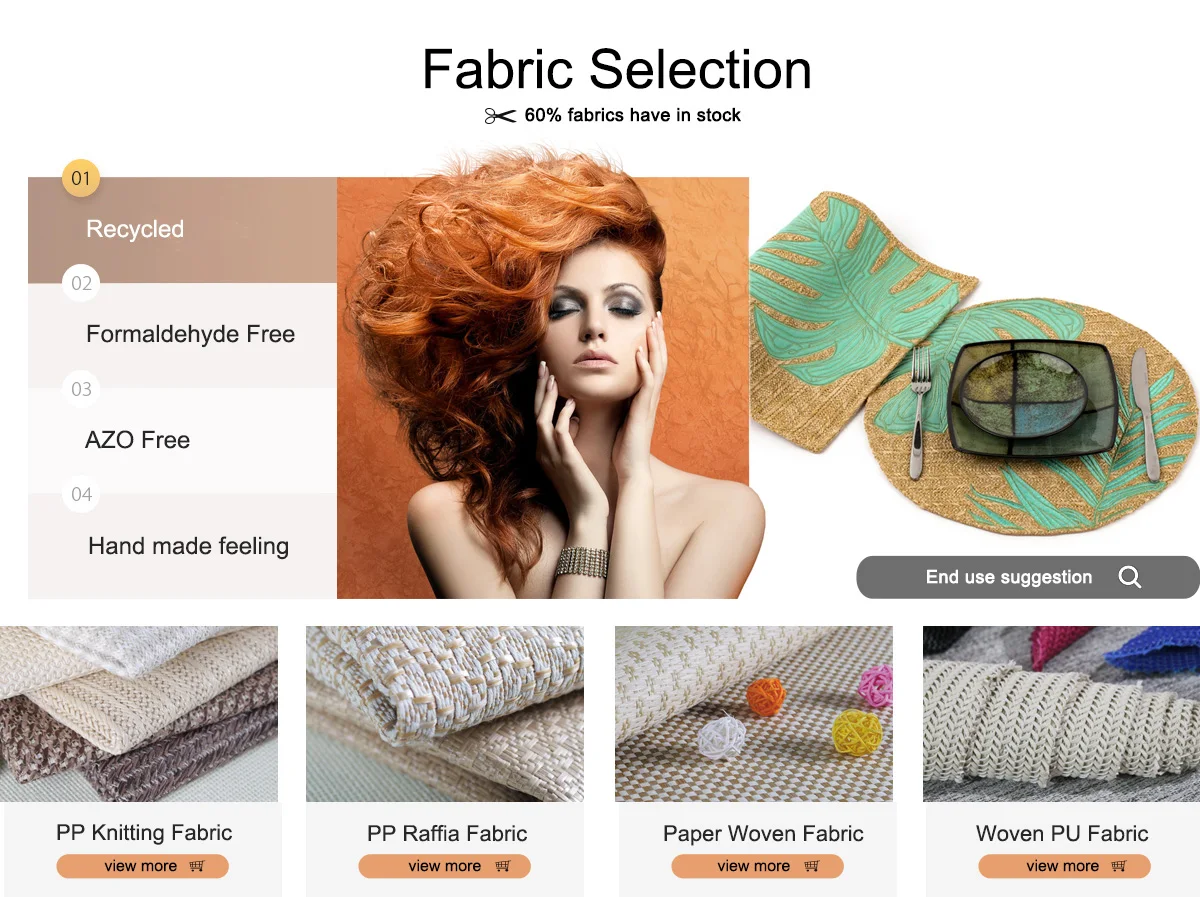Click the magnifier icon in End use suggestion

(x=1129, y=577)
